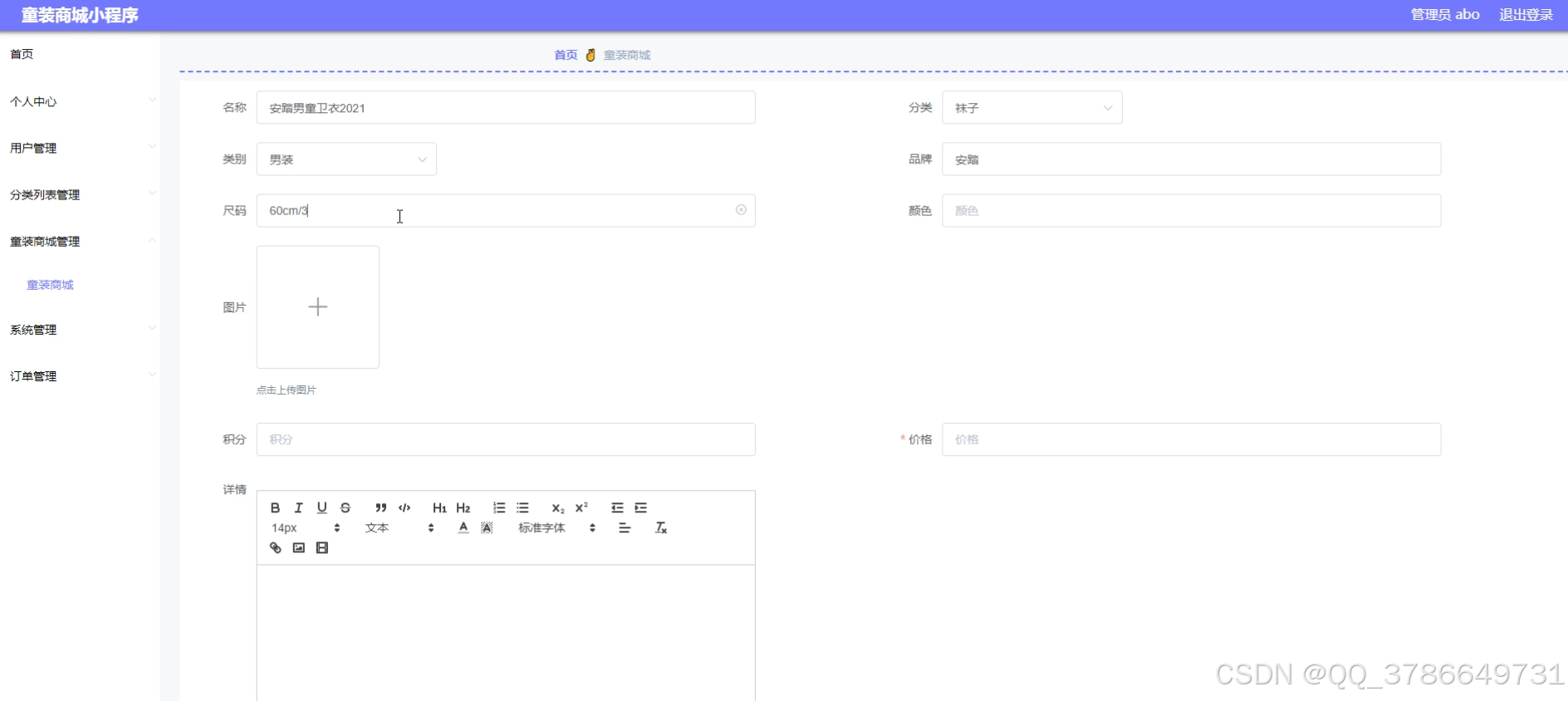Image resolution: width=1568 pixels, height=701 pixels.
Task: Insert a code block in the editor
Action: (404, 507)
